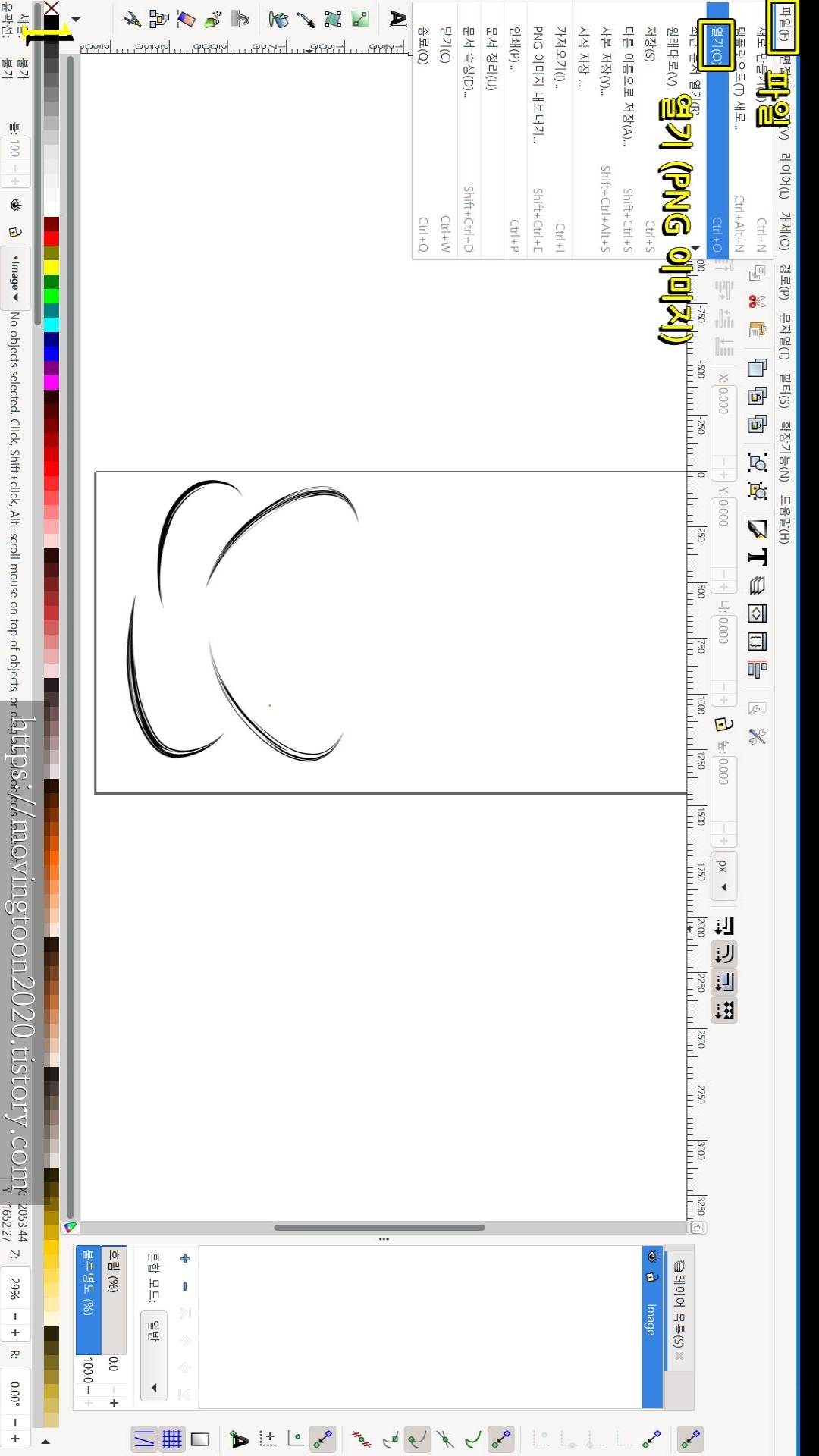Open the px unit dropdown
Screen dimensions: 819x1456
(x=723, y=875)
